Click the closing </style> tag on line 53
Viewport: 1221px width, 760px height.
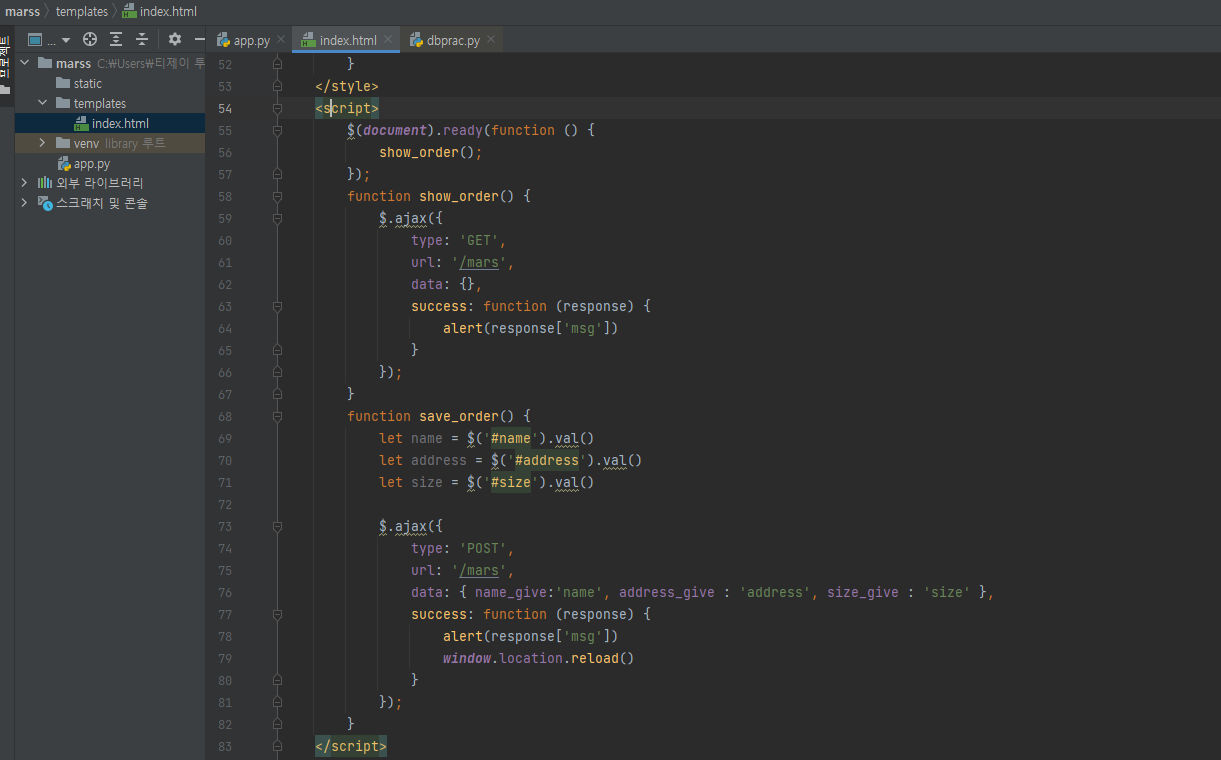[x=346, y=86]
